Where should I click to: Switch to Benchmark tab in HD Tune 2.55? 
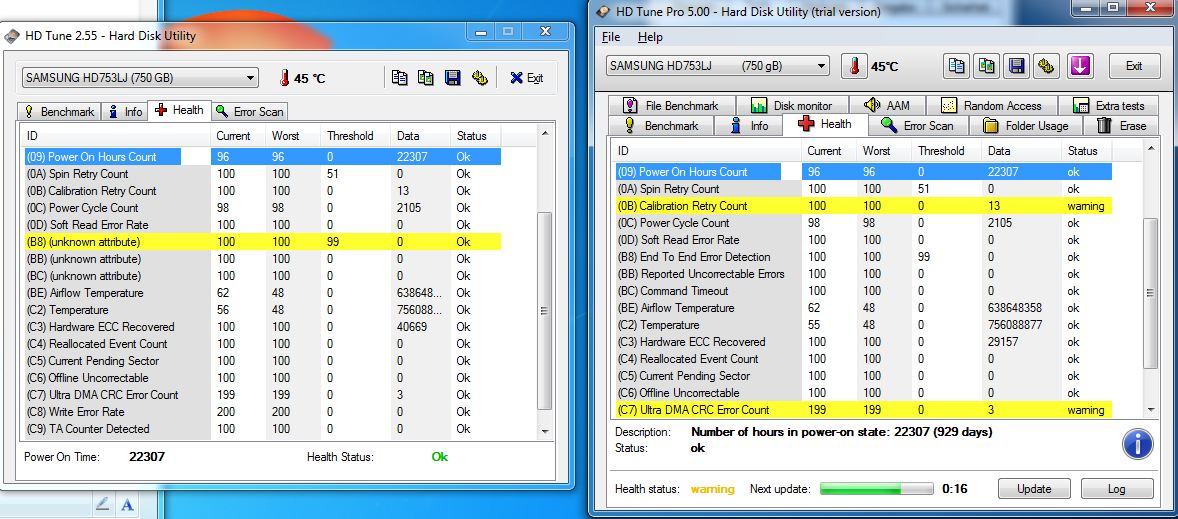[x=59, y=112]
